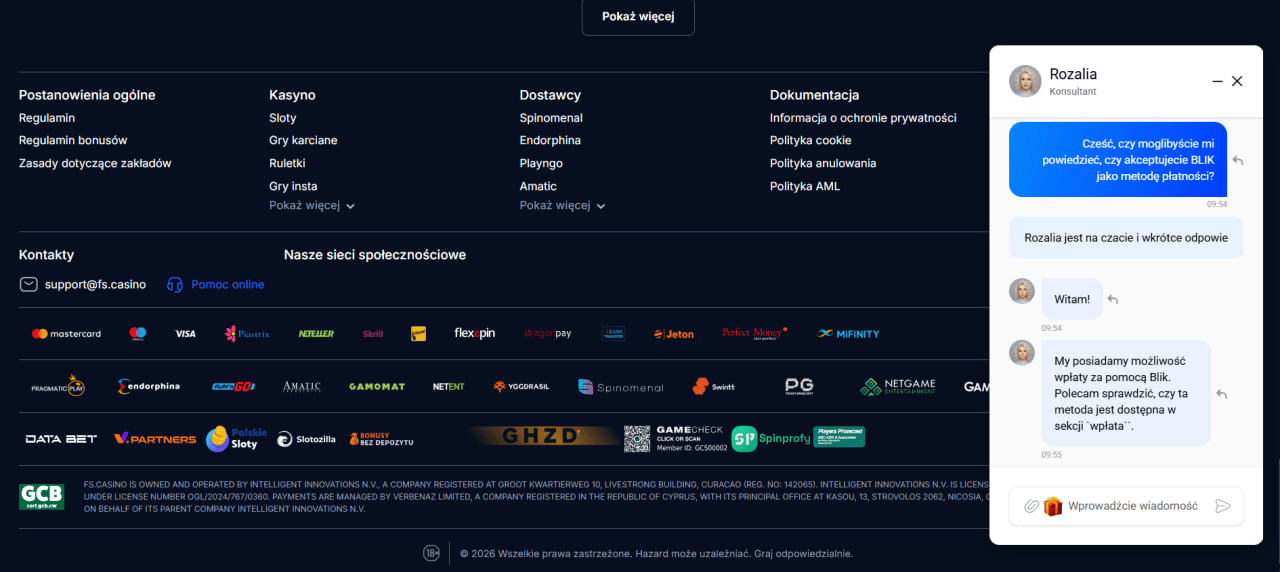
Task: Click the Mastercard payment logo
Action: click(x=66, y=334)
